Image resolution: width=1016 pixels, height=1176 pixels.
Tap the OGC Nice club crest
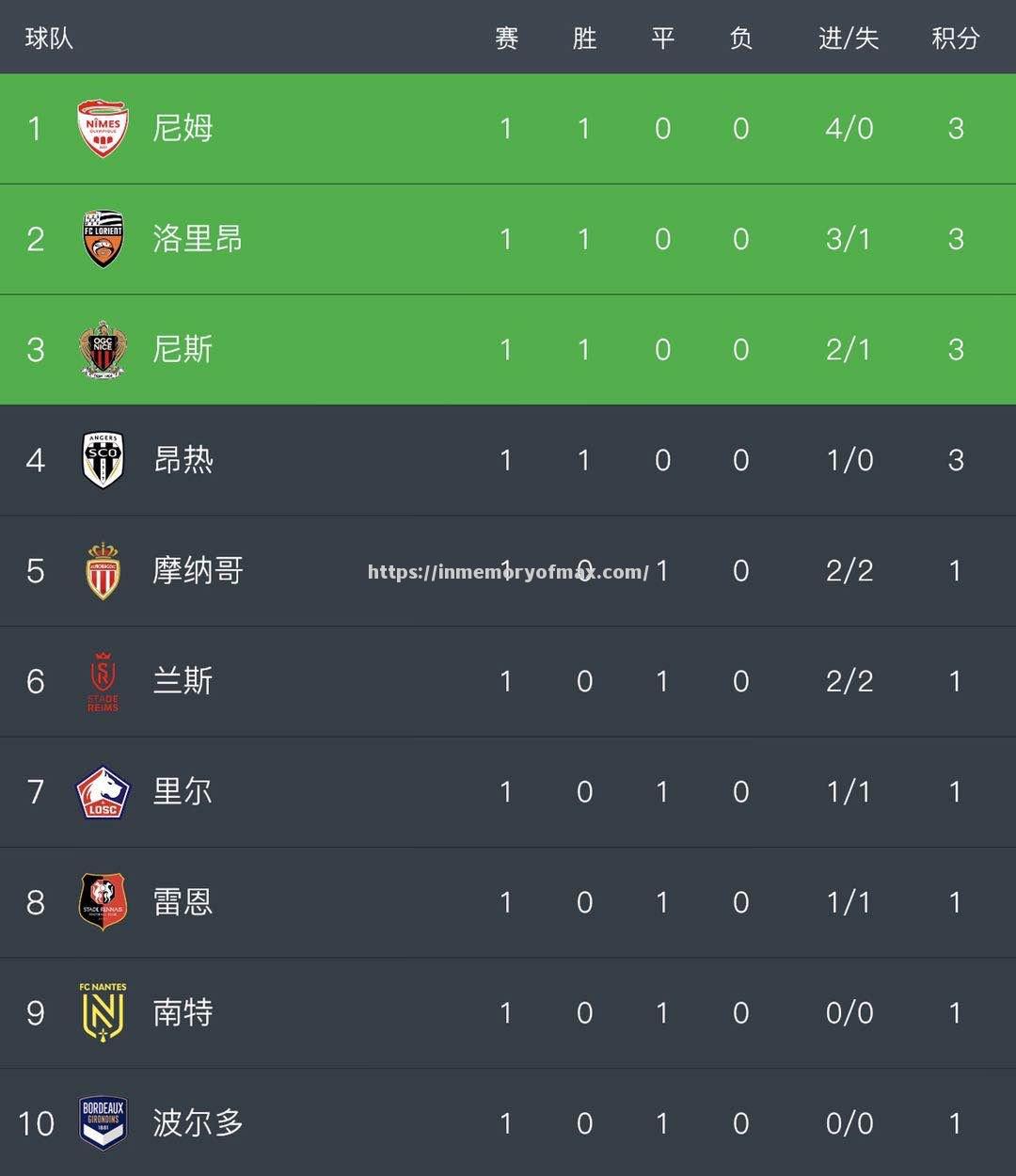(x=103, y=350)
